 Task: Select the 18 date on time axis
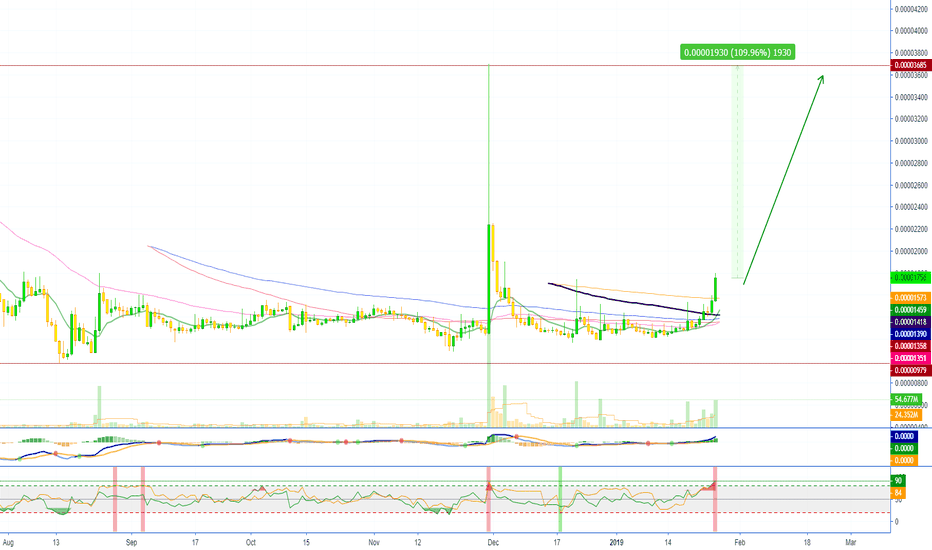coord(807,542)
